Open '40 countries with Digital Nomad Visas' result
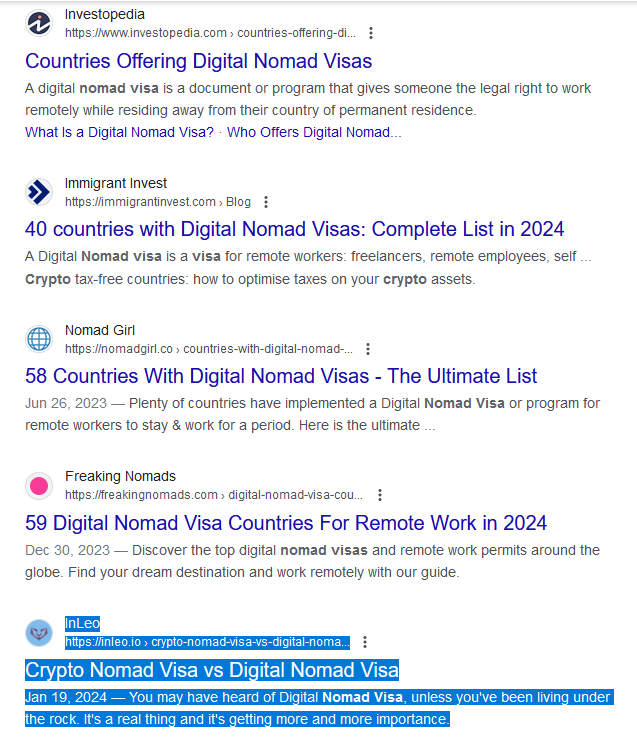 click(294, 229)
